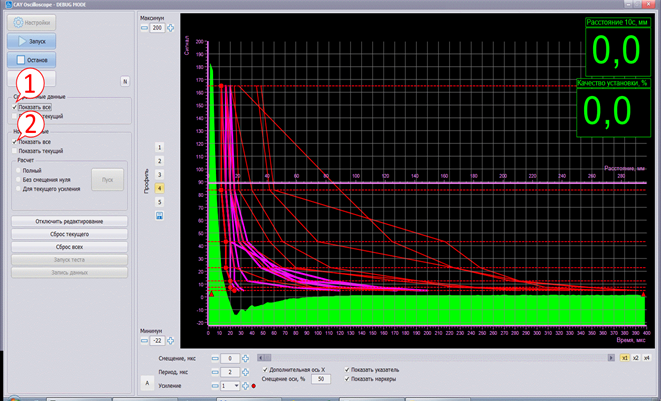Set zoom to x2
Viewport: 661px width, 401px height.
(x=634, y=356)
